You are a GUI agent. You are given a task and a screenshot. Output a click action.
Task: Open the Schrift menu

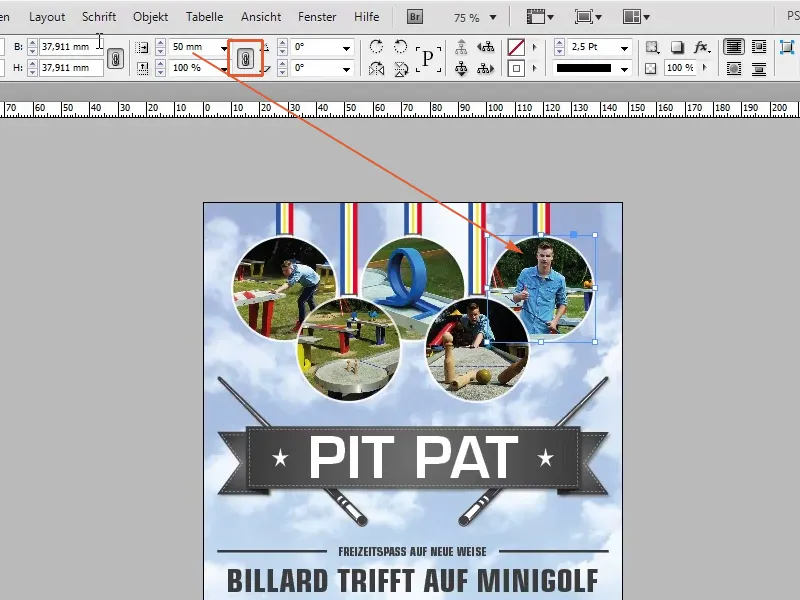99,17
